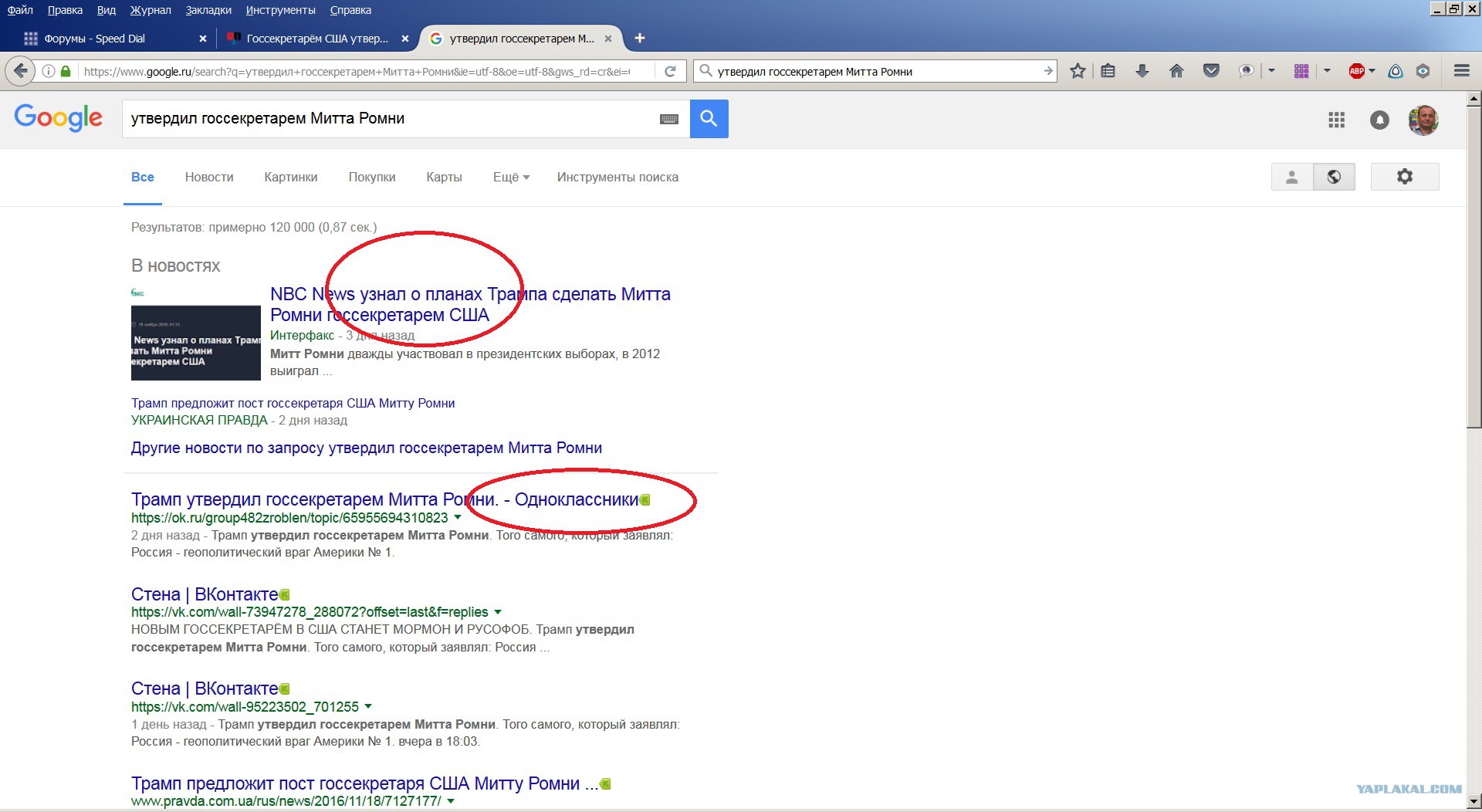
Task: Close the Форумы - Speed Dial tab
Action: 203,39
